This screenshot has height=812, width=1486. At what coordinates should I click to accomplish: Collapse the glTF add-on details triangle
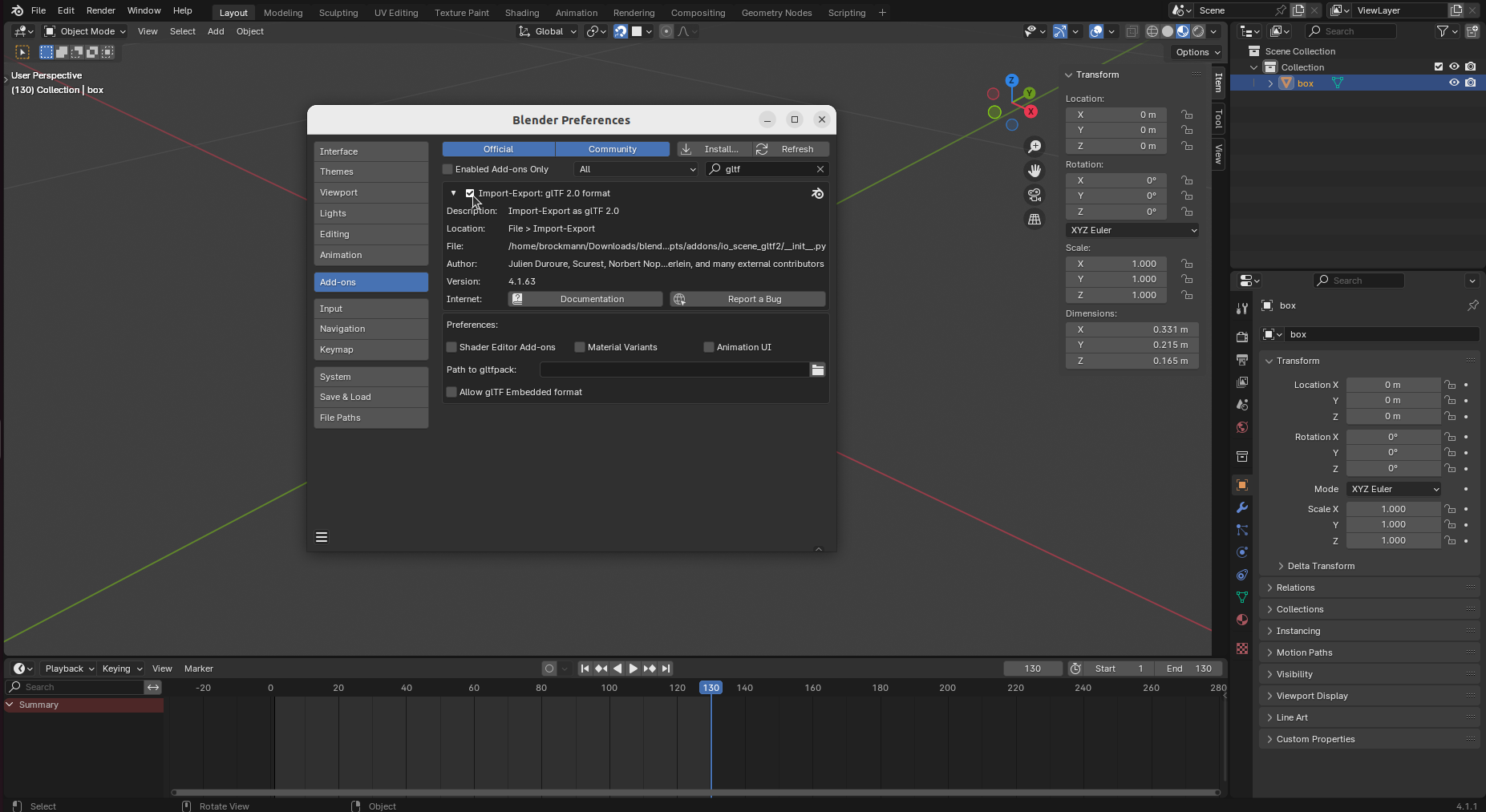click(454, 193)
